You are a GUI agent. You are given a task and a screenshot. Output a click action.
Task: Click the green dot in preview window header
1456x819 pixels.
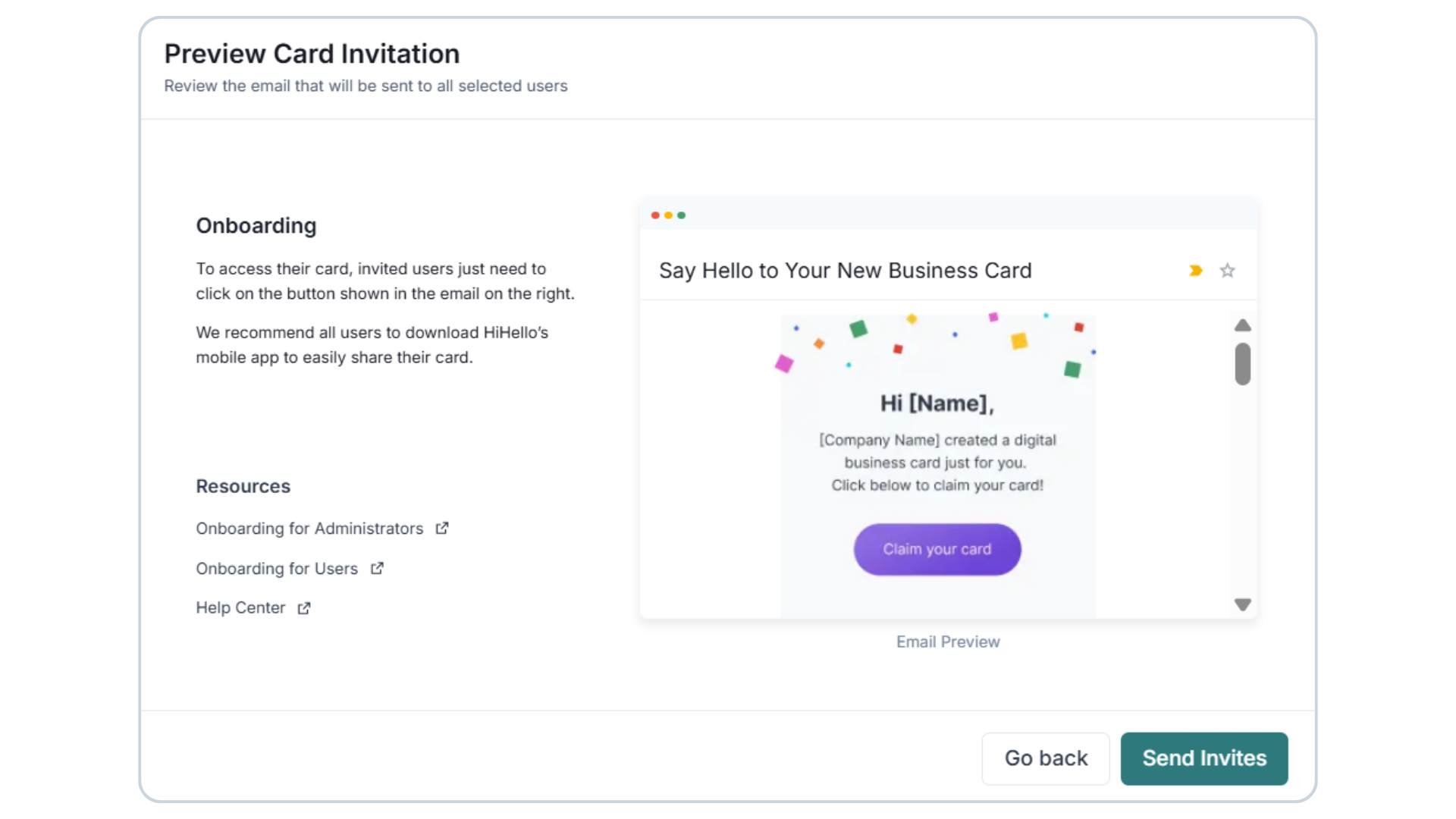click(681, 215)
